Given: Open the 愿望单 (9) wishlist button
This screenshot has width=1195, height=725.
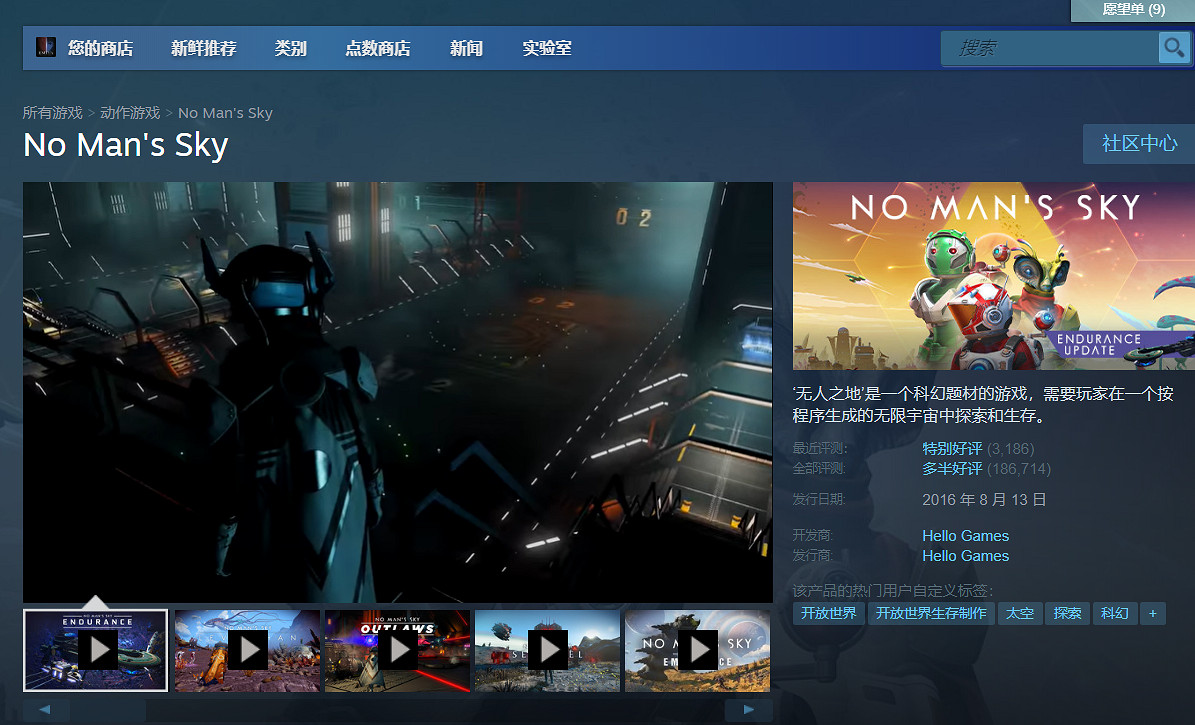Looking at the screenshot, I should tap(1133, 9).
